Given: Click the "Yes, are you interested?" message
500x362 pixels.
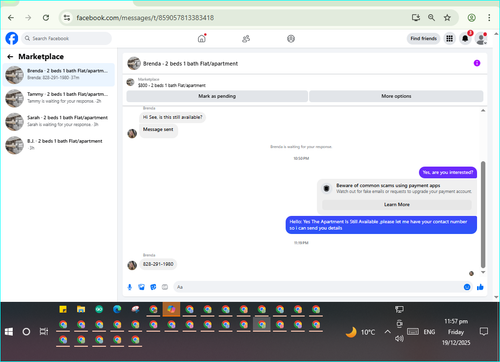Looking at the screenshot, I should tap(448, 172).
